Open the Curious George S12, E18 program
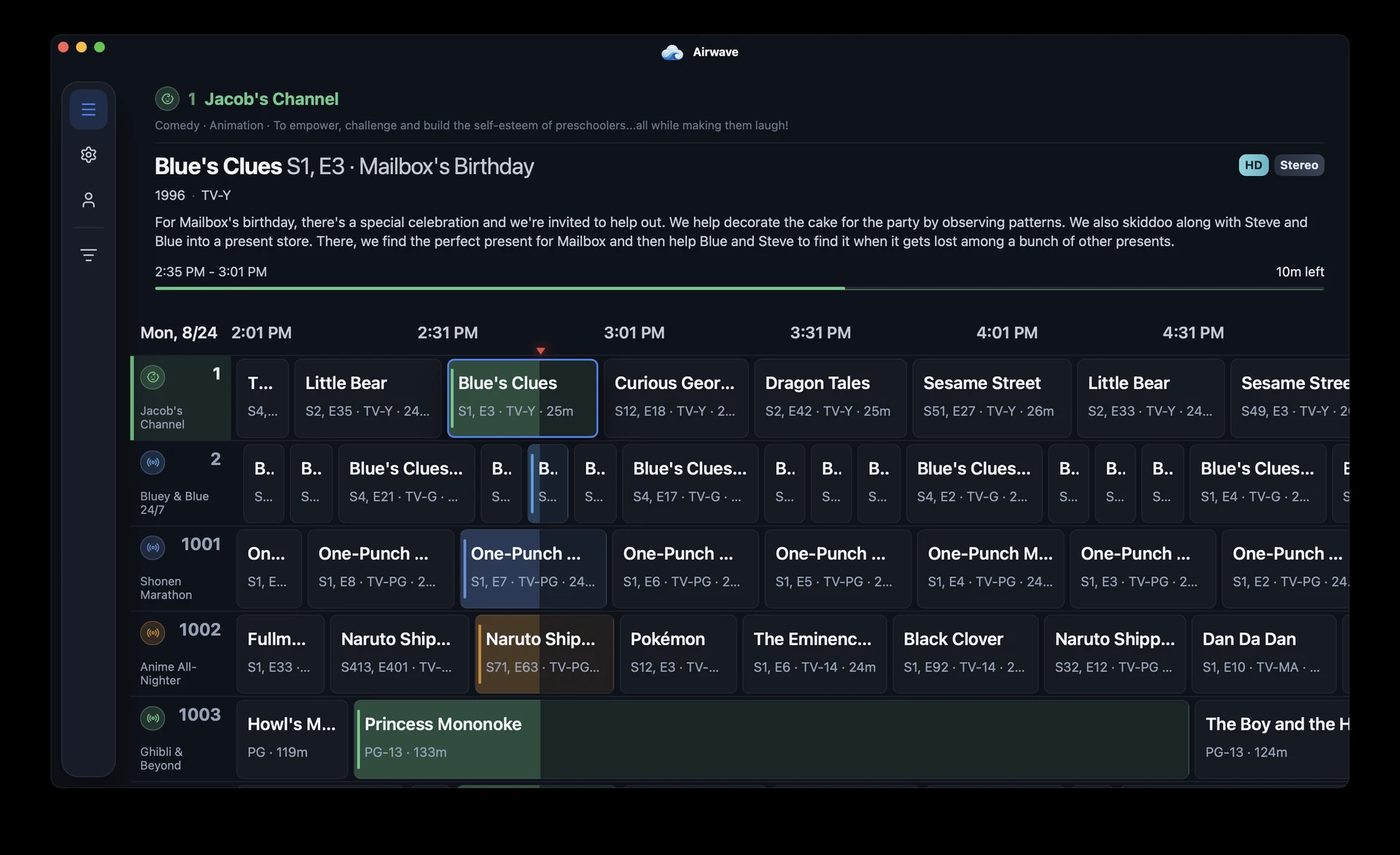 (x=676, y=398)
